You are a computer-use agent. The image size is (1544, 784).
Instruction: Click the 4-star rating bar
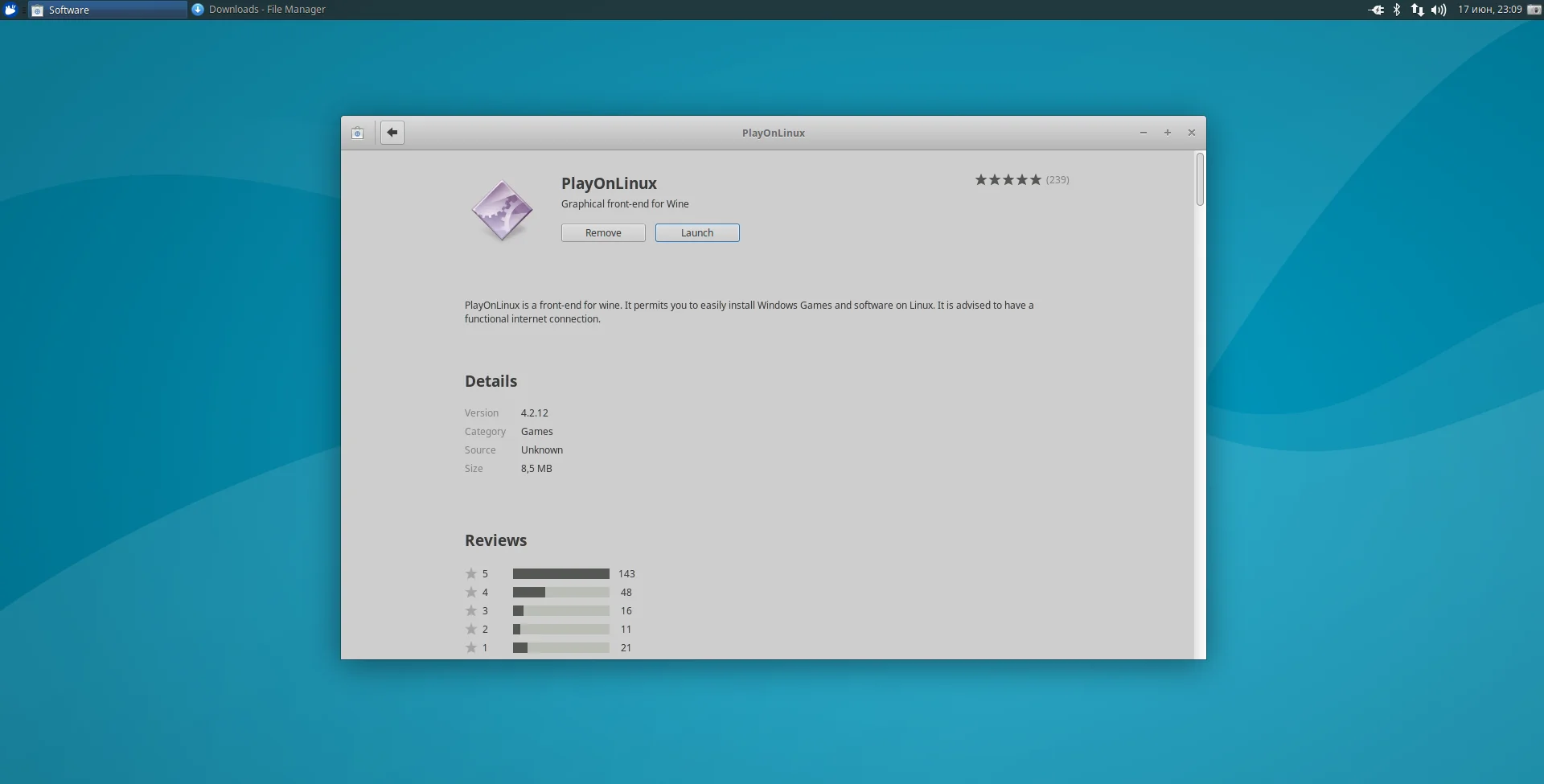[x=561, y=592]
